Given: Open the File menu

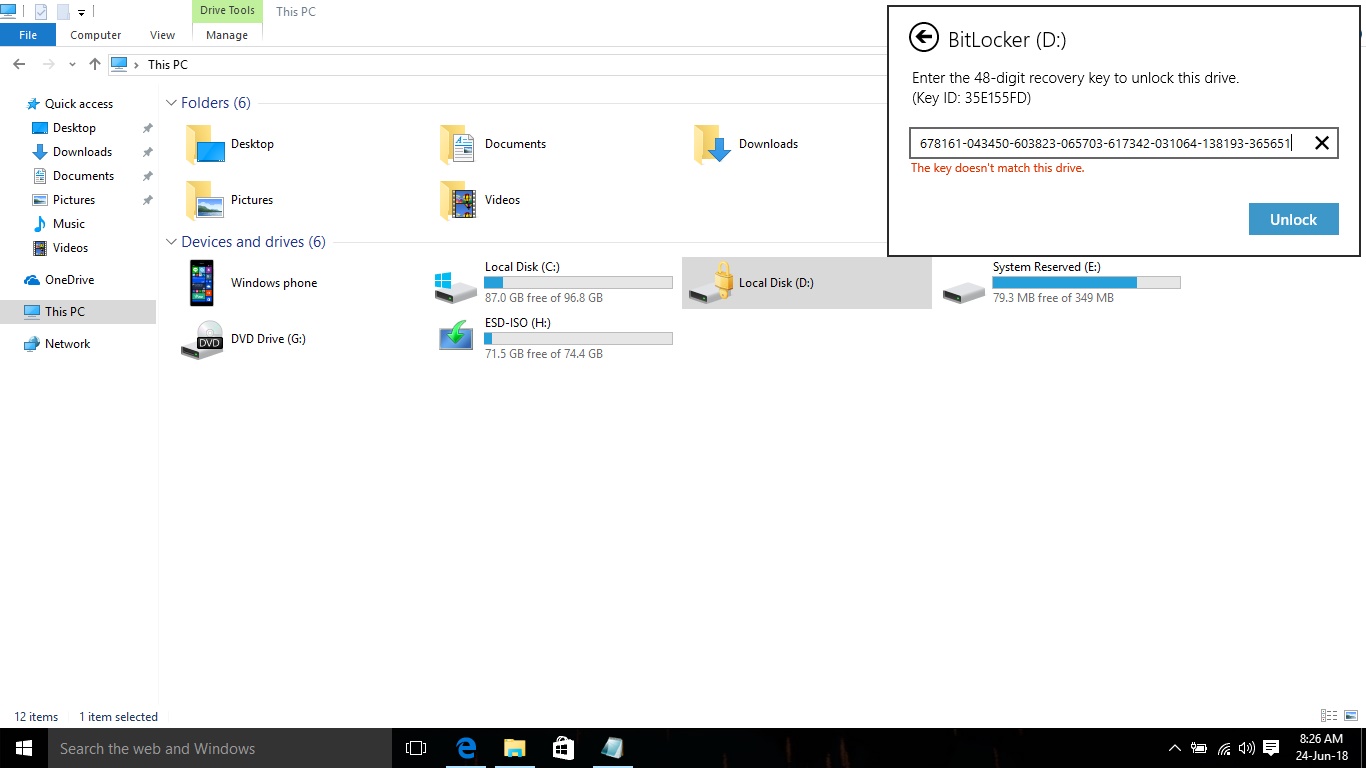Looking at the screenshot, I should point(28,35).
